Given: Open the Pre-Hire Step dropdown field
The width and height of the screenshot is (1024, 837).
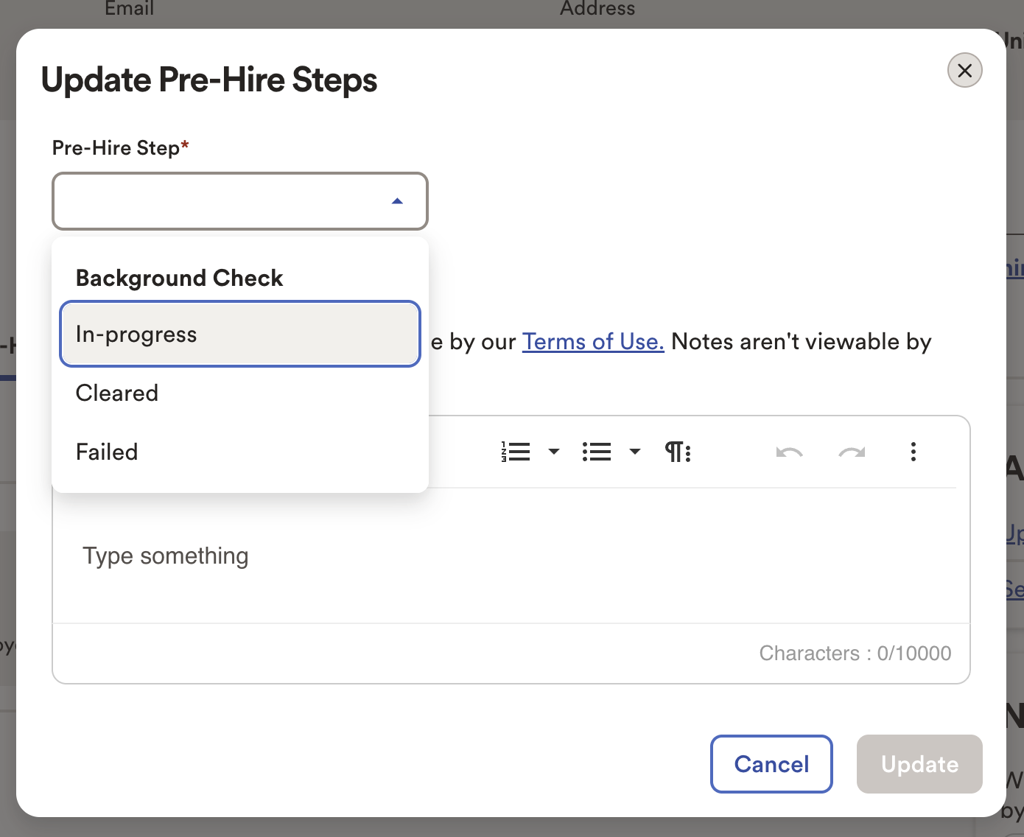Looking at the screenshot, I should 240,201.
